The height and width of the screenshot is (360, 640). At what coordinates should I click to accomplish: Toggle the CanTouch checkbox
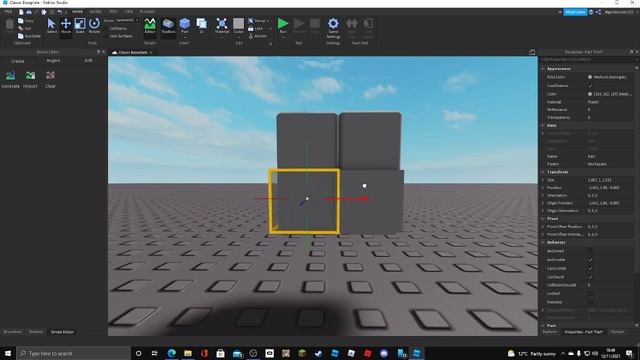pyautogui.click(x=590, y=277)
